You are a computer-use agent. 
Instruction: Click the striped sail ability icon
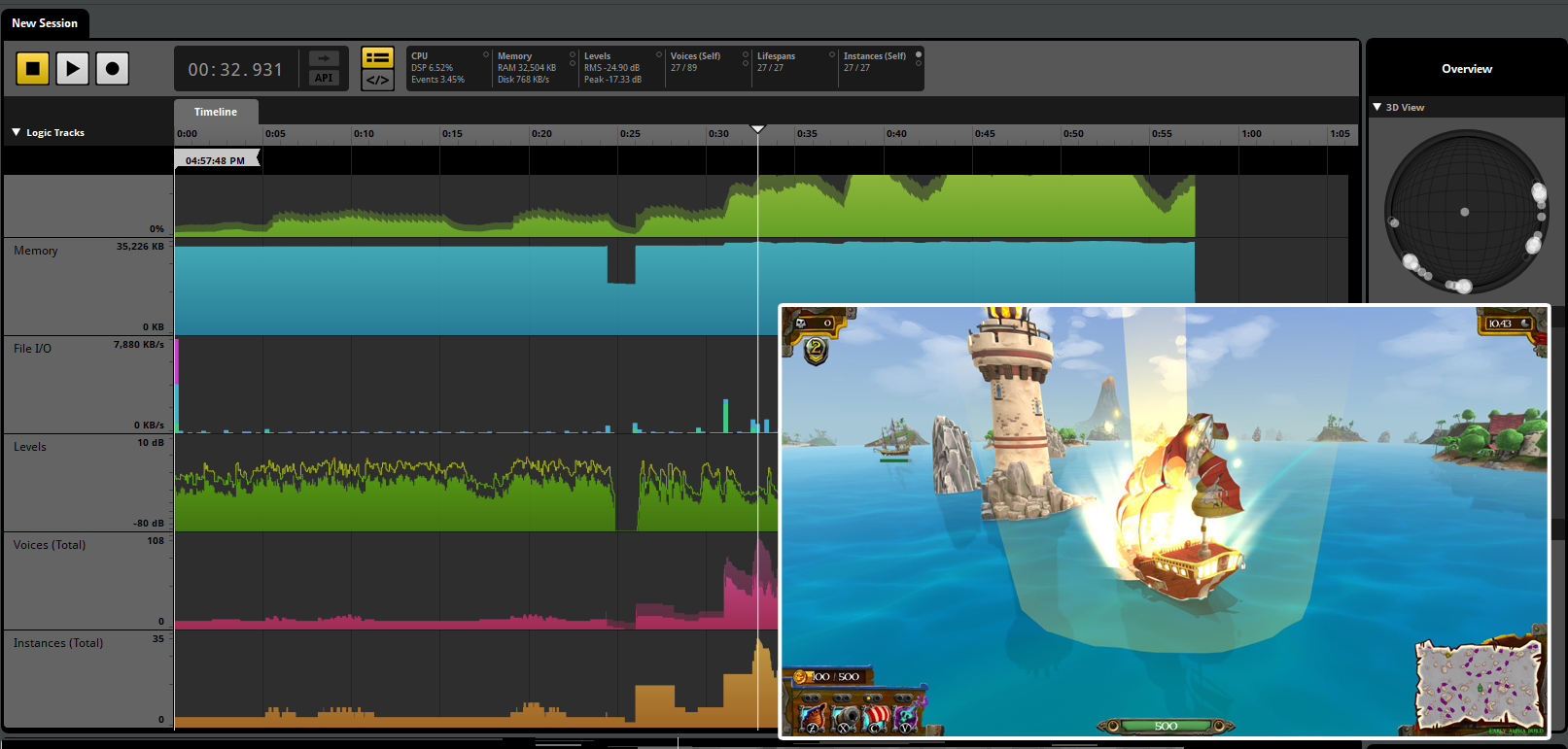pos(877,719)
